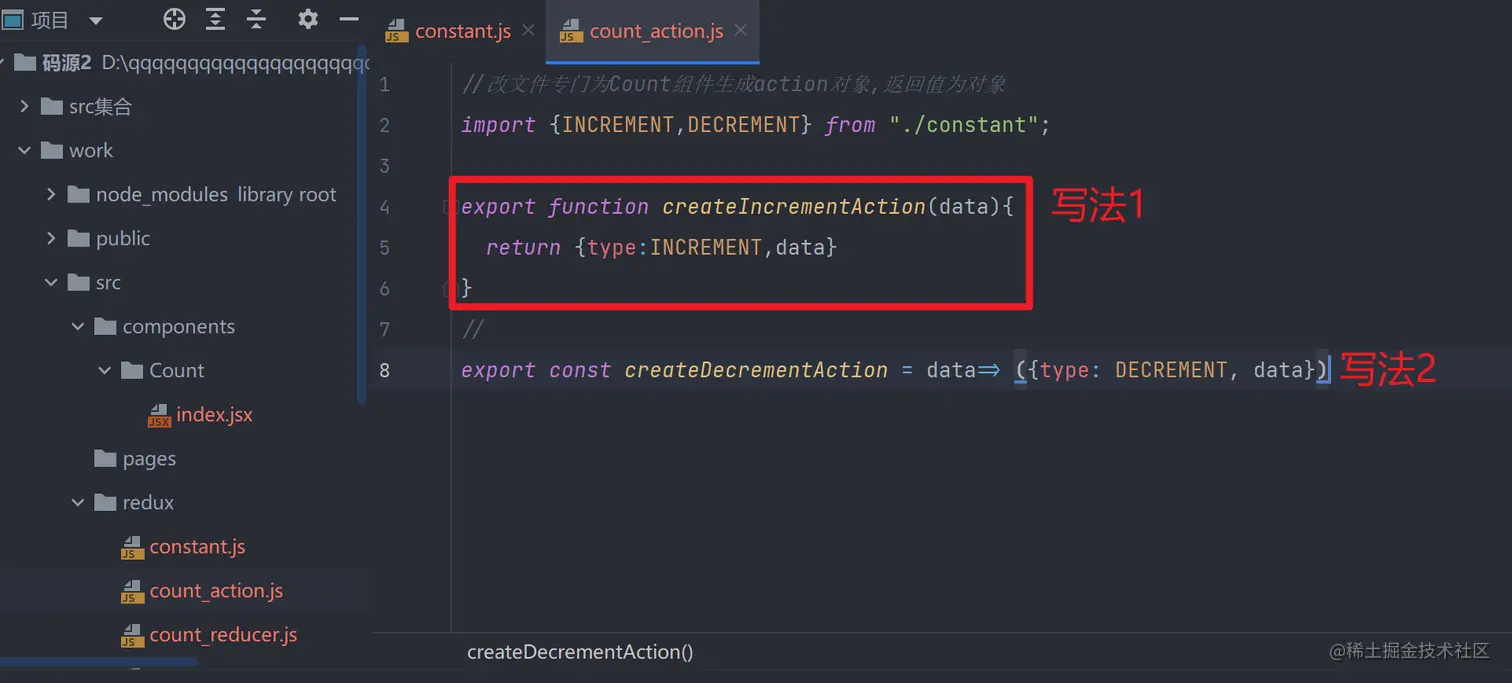
Task: Select node_modules library root row
Action: click(x=185, y=194)
